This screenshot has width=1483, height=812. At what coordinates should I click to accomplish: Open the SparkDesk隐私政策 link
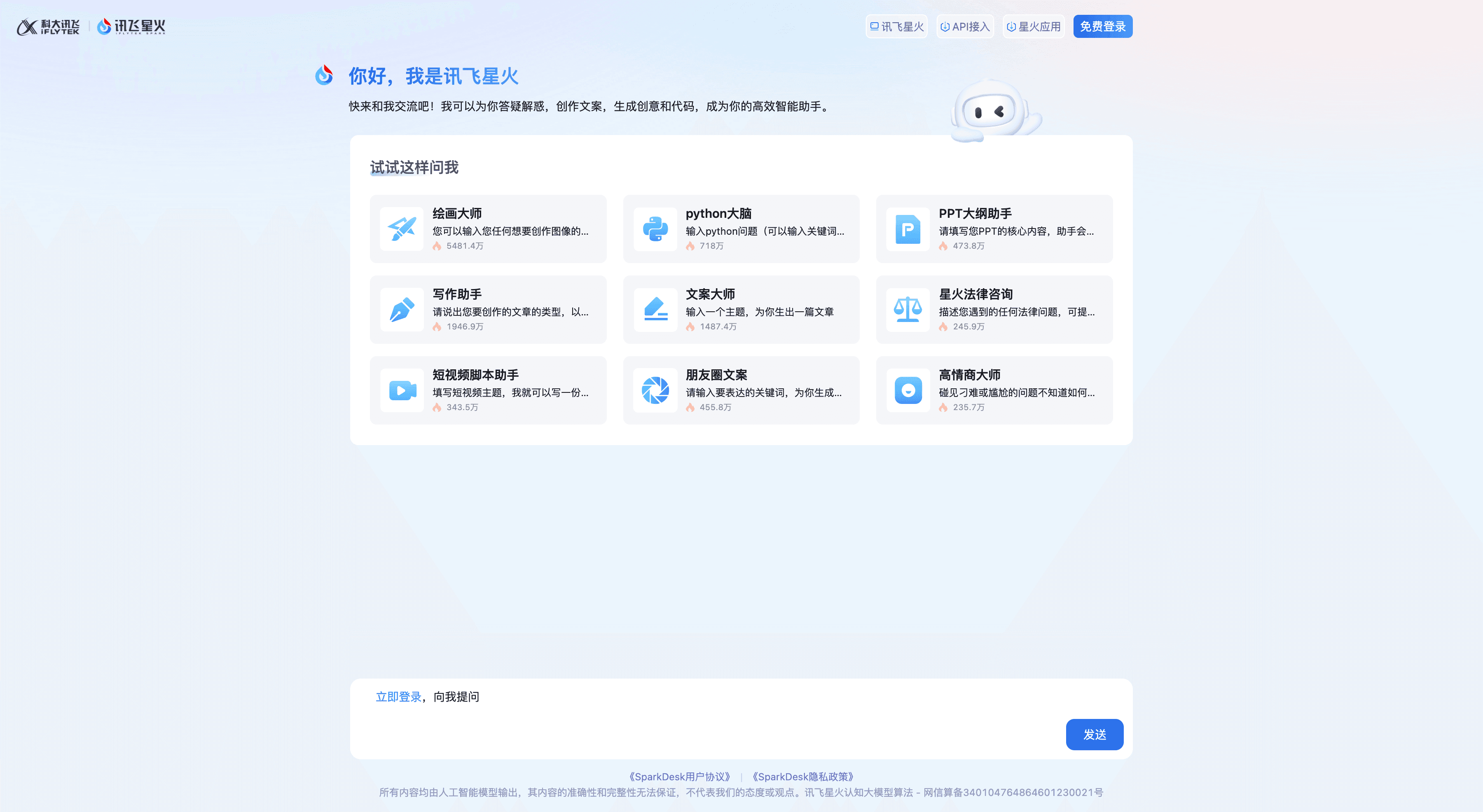[x=802, y=776]
